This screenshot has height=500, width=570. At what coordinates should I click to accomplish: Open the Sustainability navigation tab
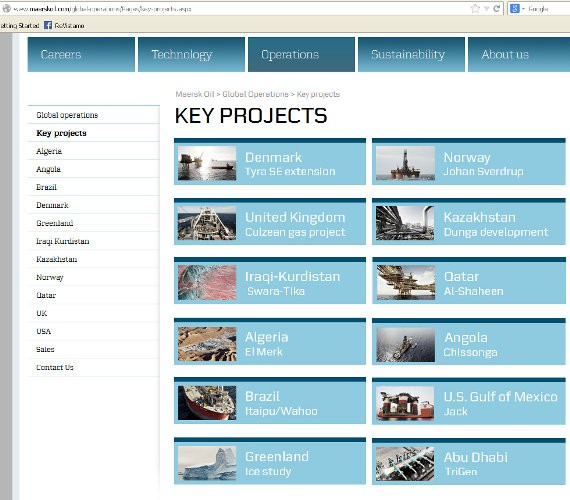pyautogui.click(x=411, y=55)
